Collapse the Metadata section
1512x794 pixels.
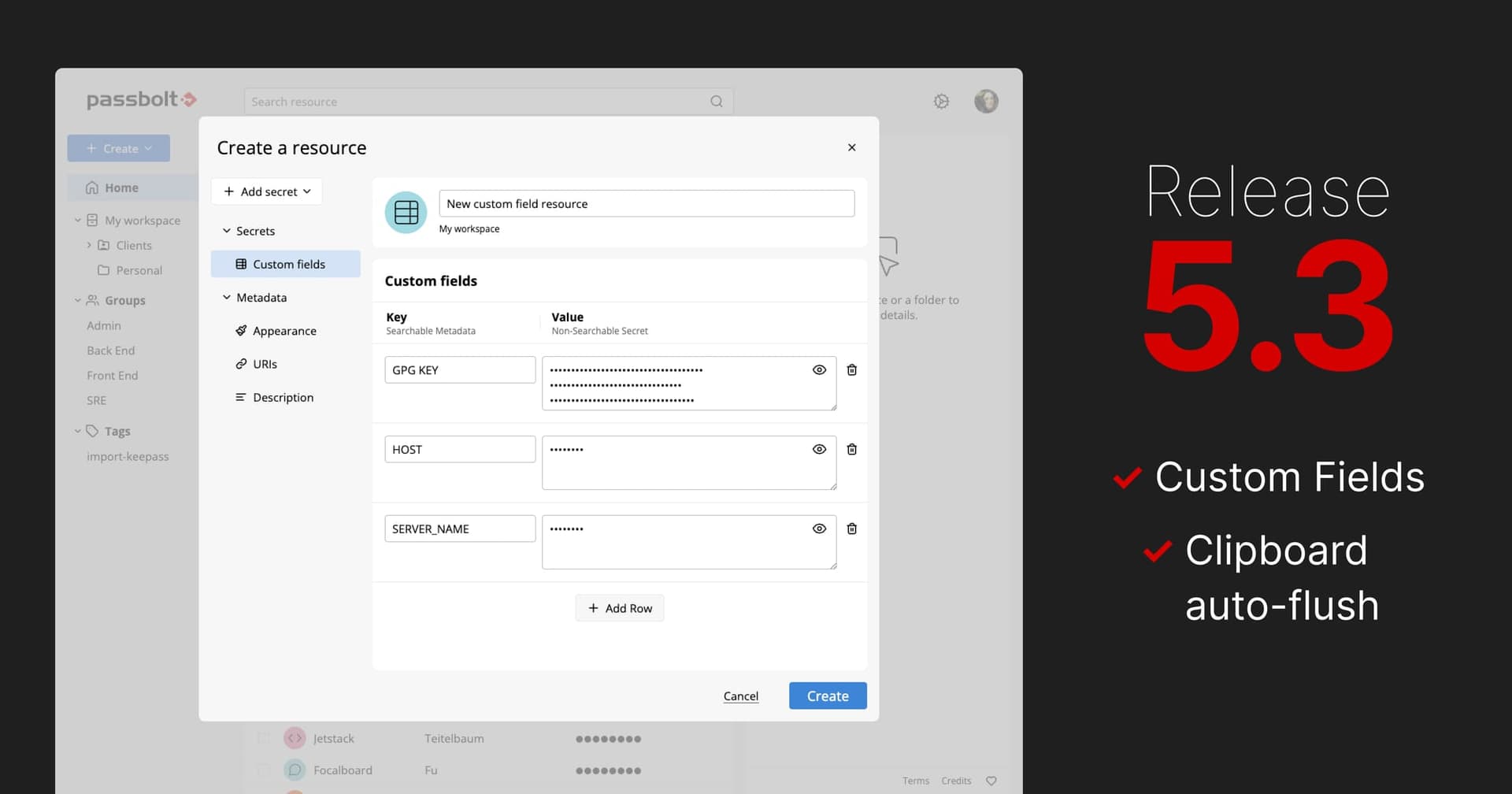(x=228, y=297)
